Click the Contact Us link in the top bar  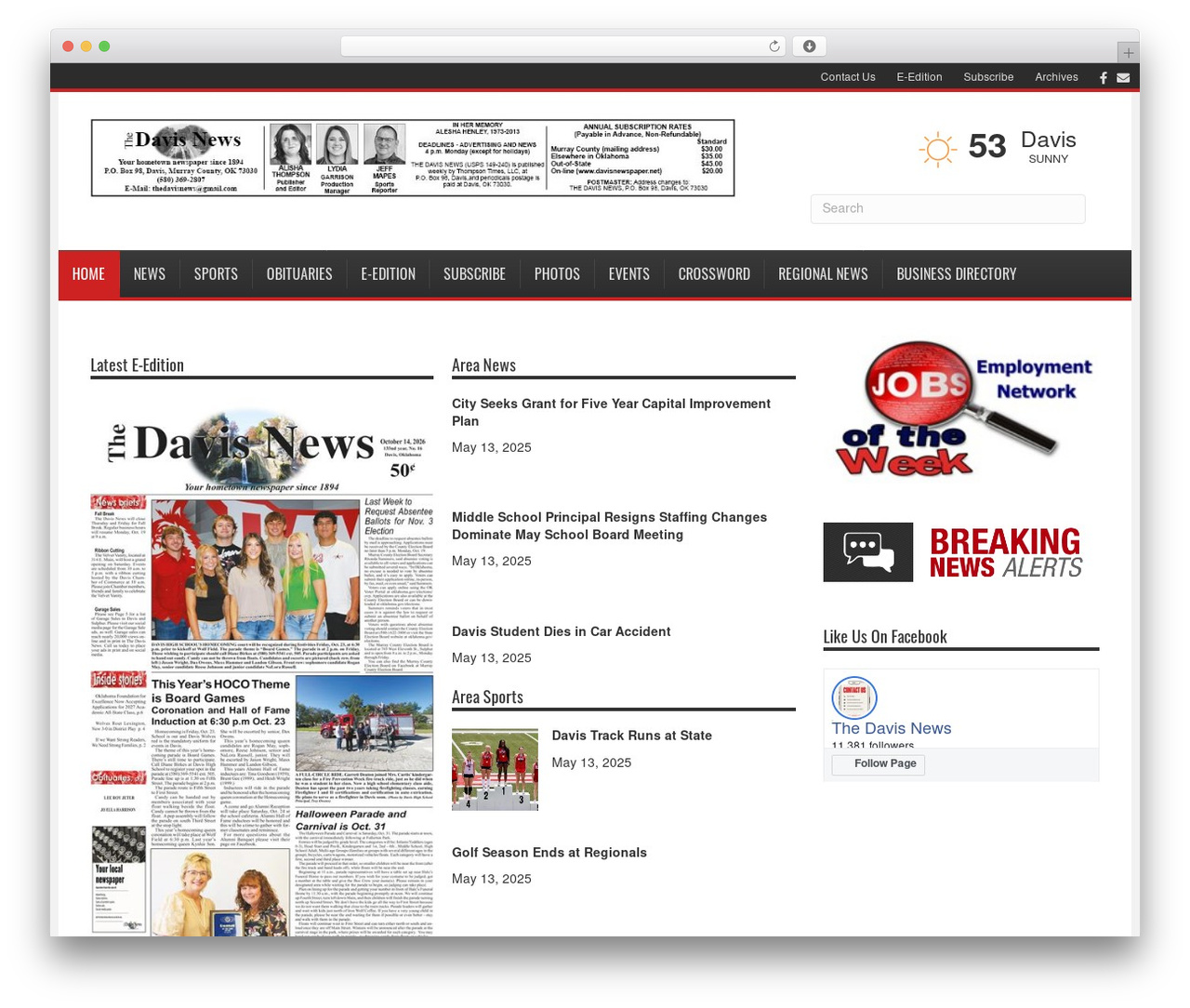coord(848,77)
